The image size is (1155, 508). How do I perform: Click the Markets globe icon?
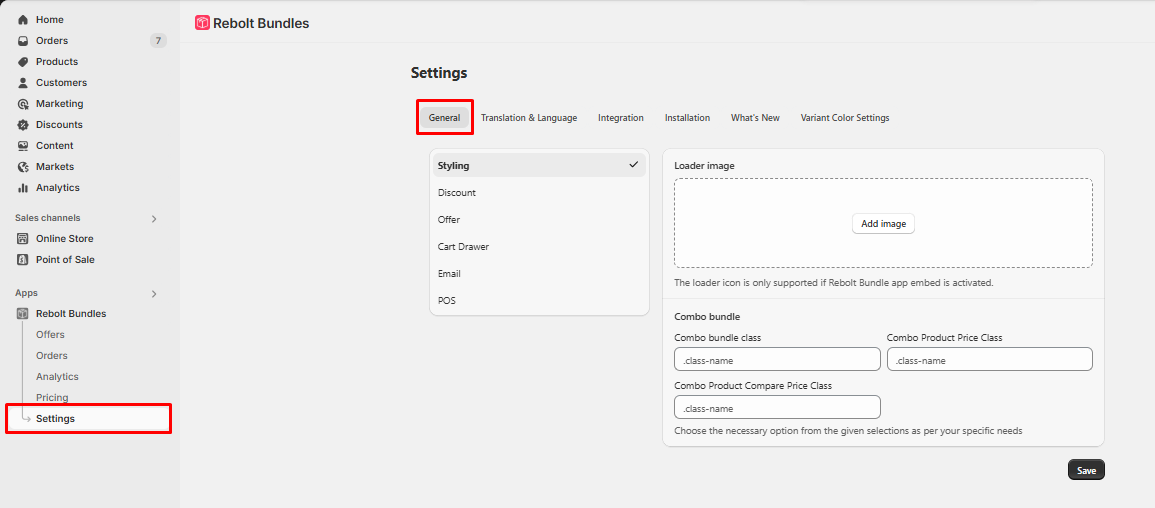pos(23,166)
